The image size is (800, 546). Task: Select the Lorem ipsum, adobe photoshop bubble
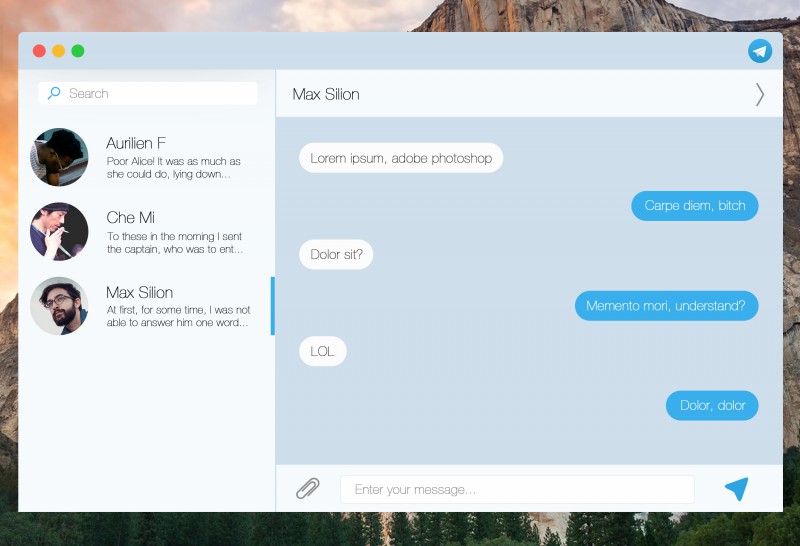point(401,158)
